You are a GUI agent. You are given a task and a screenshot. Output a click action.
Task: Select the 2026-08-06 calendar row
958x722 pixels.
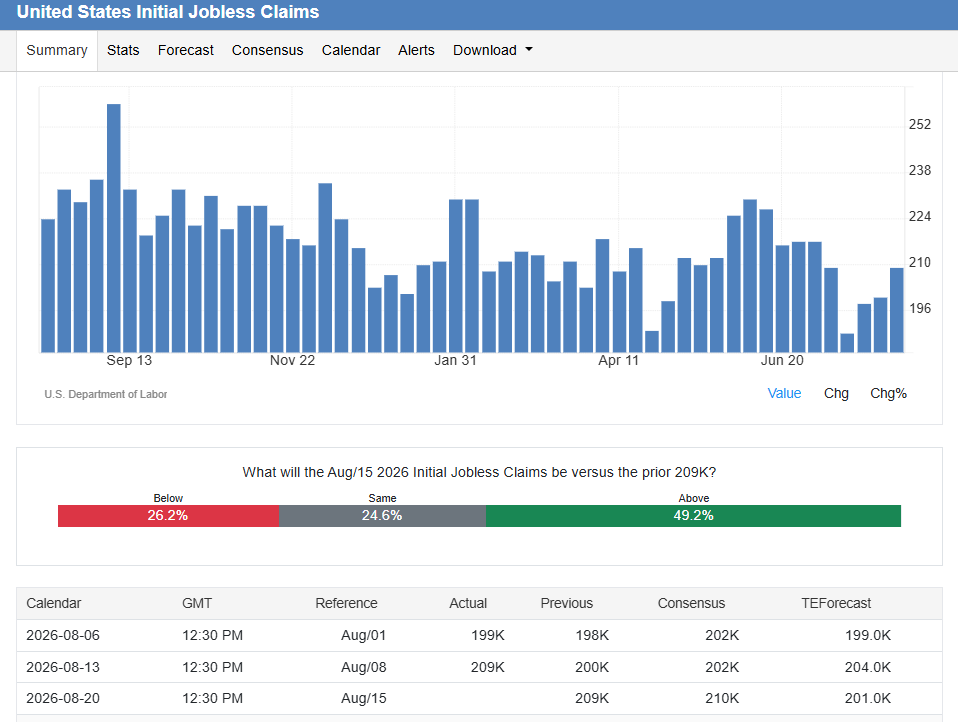click(x=479, y=635)
